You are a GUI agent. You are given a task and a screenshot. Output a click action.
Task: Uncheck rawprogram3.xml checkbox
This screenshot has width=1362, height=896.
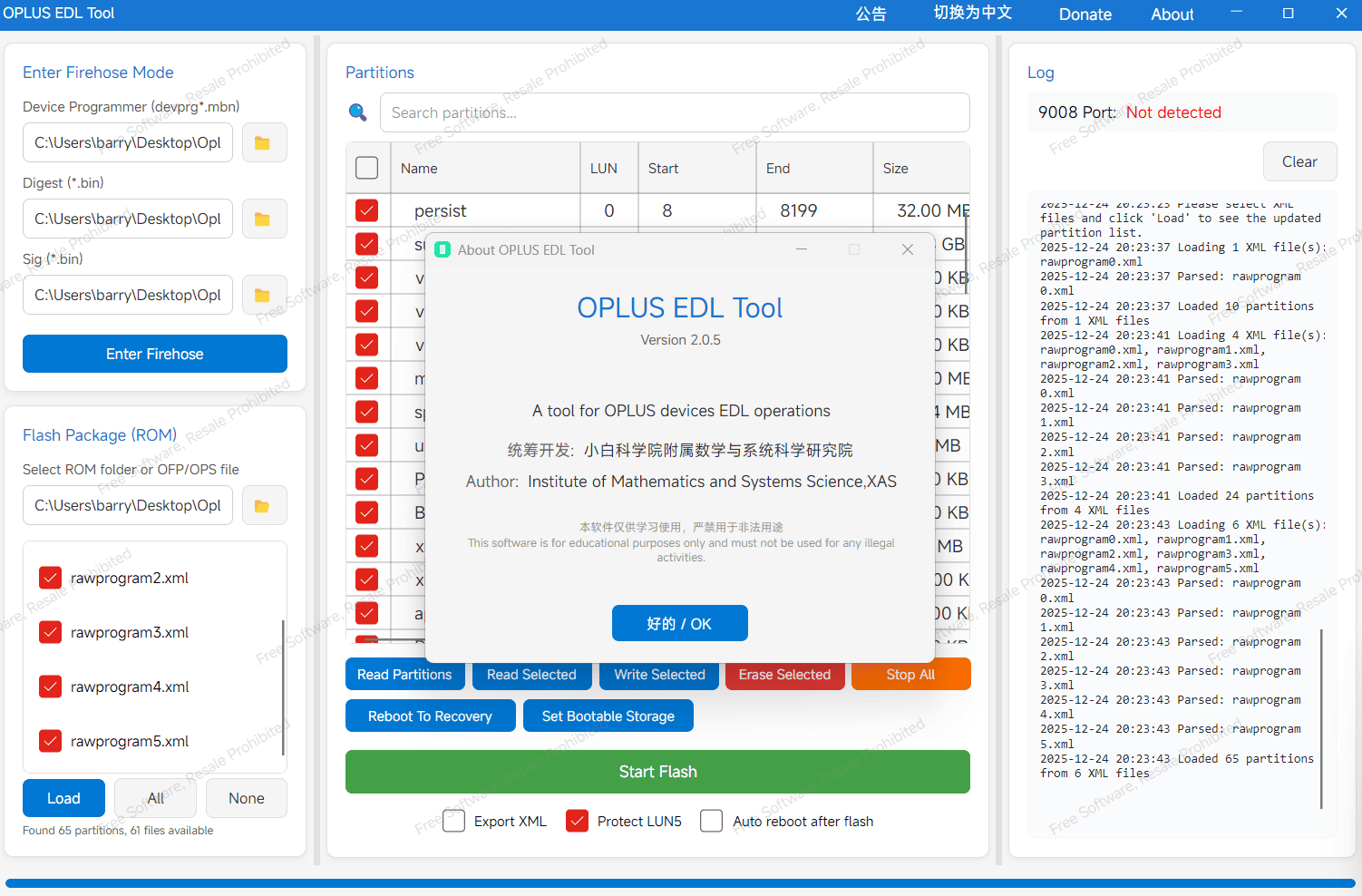pyautogui.click(x=51, y=632)
